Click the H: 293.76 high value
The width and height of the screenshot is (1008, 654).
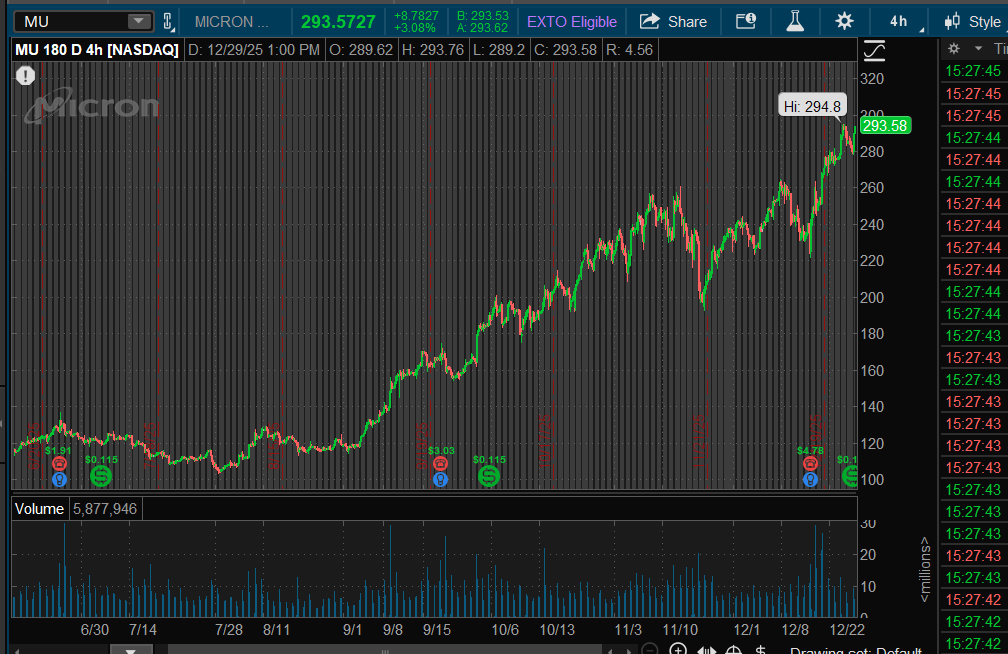(x=433, y=50)
